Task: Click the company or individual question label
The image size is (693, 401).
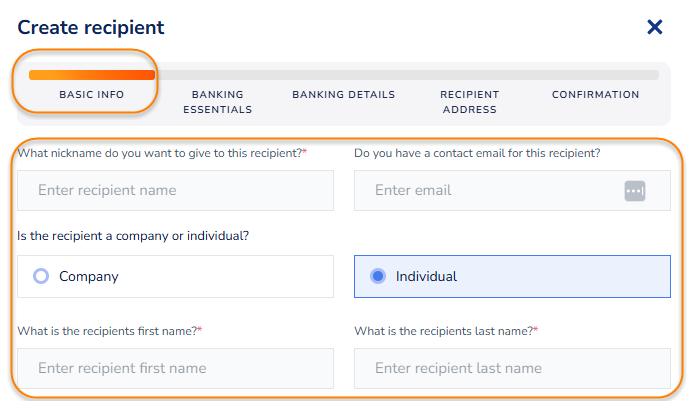Action: [133, 236]
